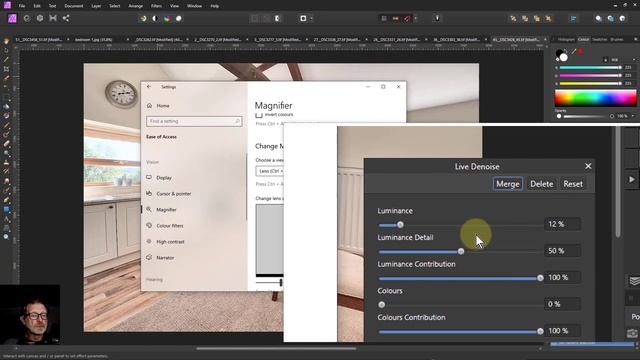Click the Luminance 12 % value field
This screenshot has height=360, width=640.
(562, 224)
